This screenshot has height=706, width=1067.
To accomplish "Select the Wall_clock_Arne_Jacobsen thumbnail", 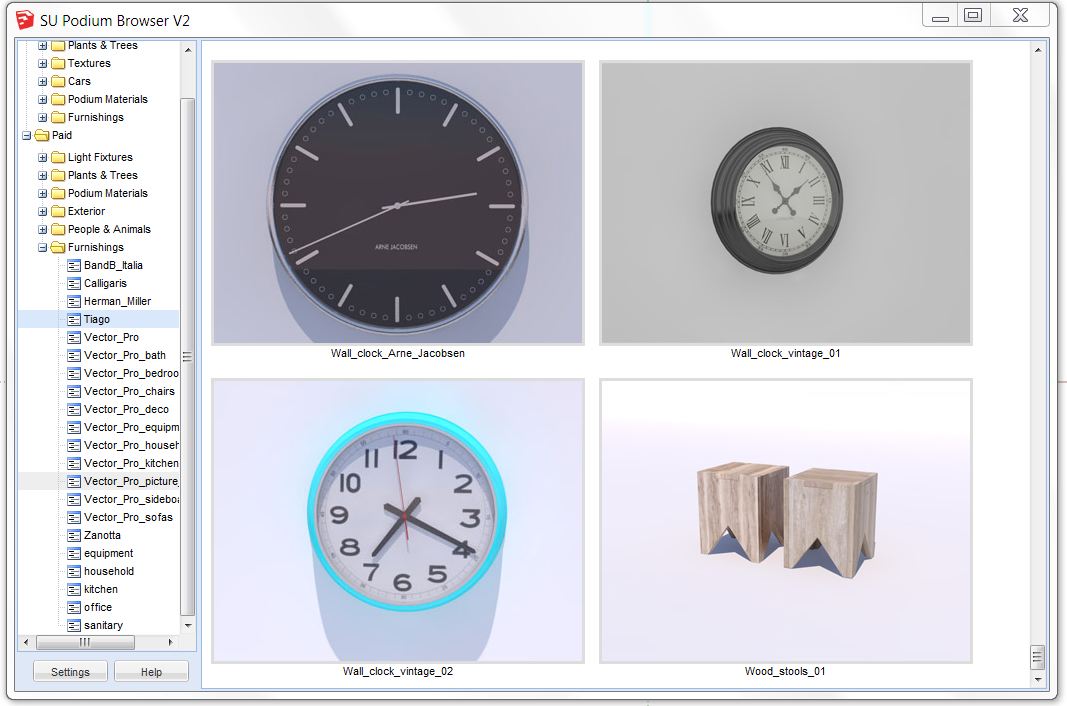I will point(397,203).
